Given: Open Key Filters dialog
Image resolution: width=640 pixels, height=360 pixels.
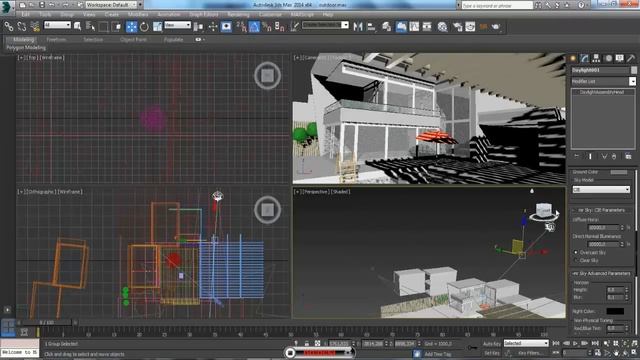Looking at the screenshot, I should click(530, 353).
